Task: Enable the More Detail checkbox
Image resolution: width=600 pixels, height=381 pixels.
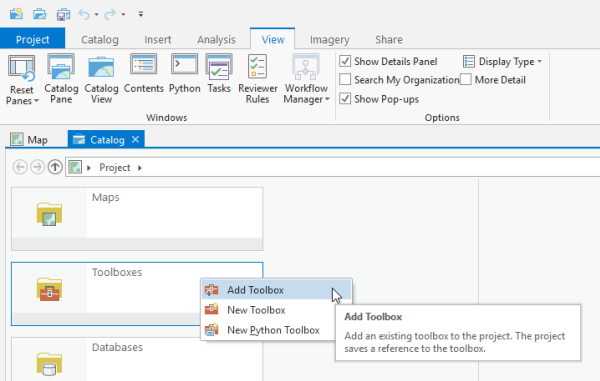Action: point(466,80)
